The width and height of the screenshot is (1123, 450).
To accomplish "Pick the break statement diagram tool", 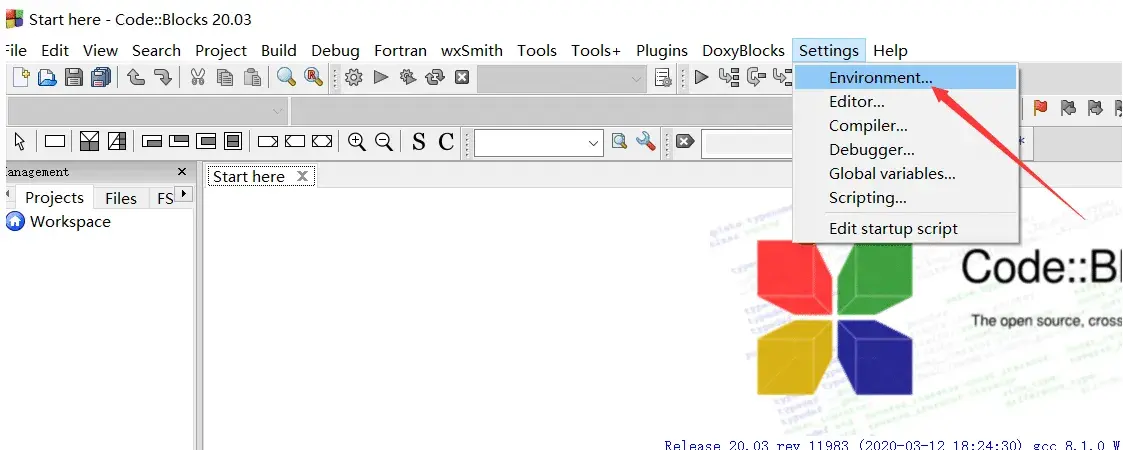I will point(295,141).
